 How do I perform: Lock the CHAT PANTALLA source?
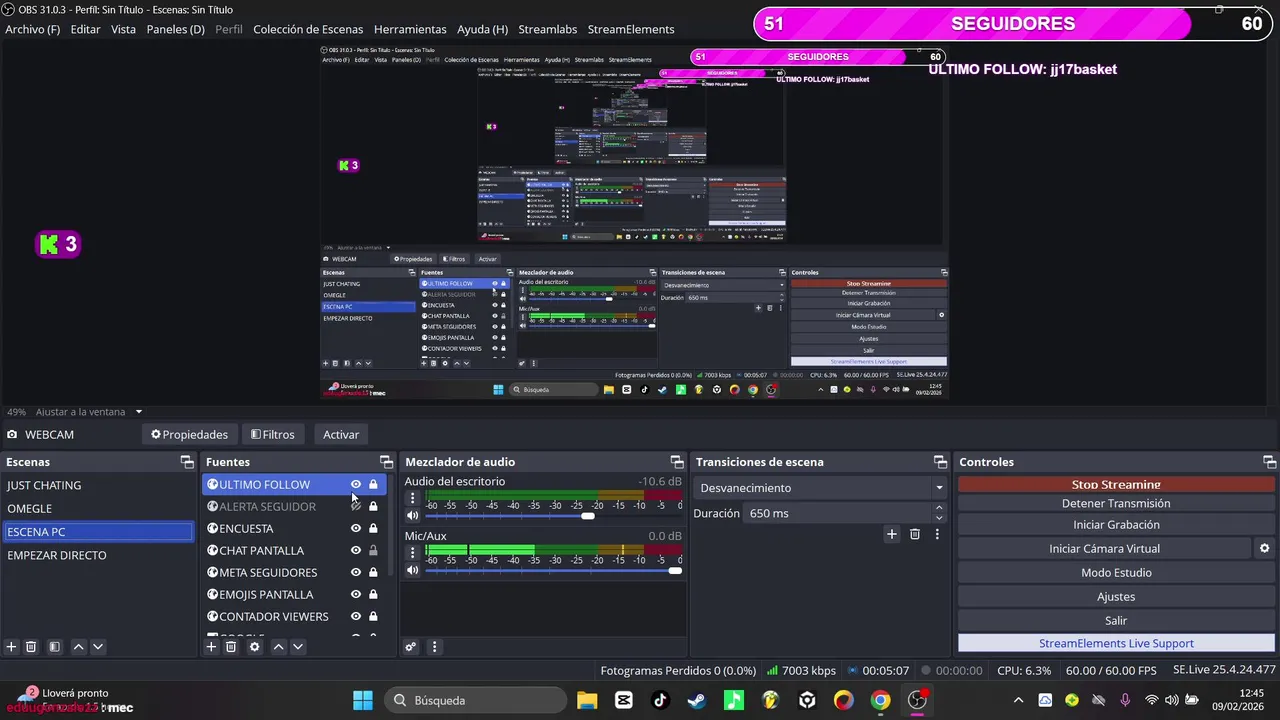(x=373, y=550)
